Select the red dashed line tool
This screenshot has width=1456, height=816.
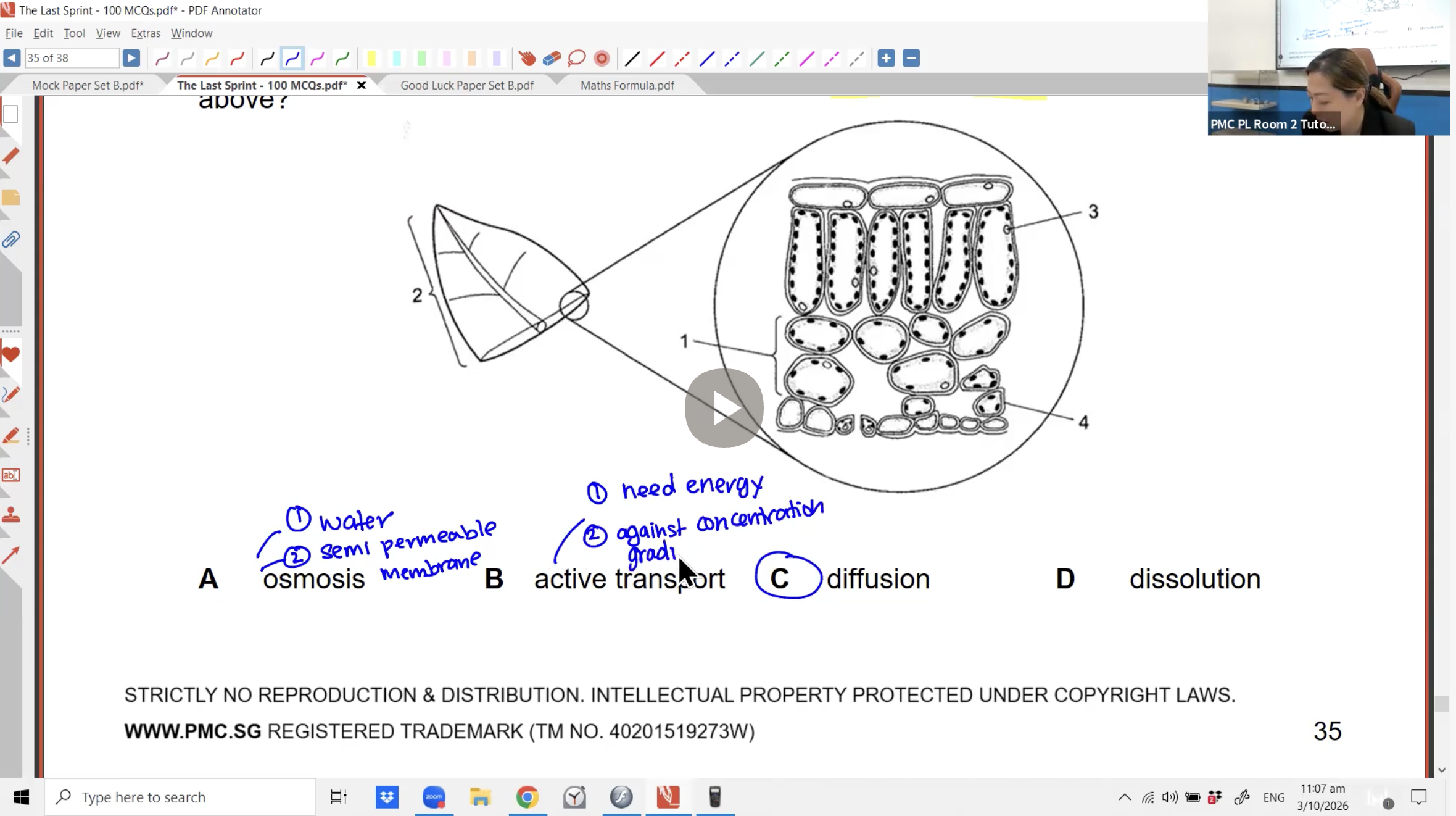point(682,58)
